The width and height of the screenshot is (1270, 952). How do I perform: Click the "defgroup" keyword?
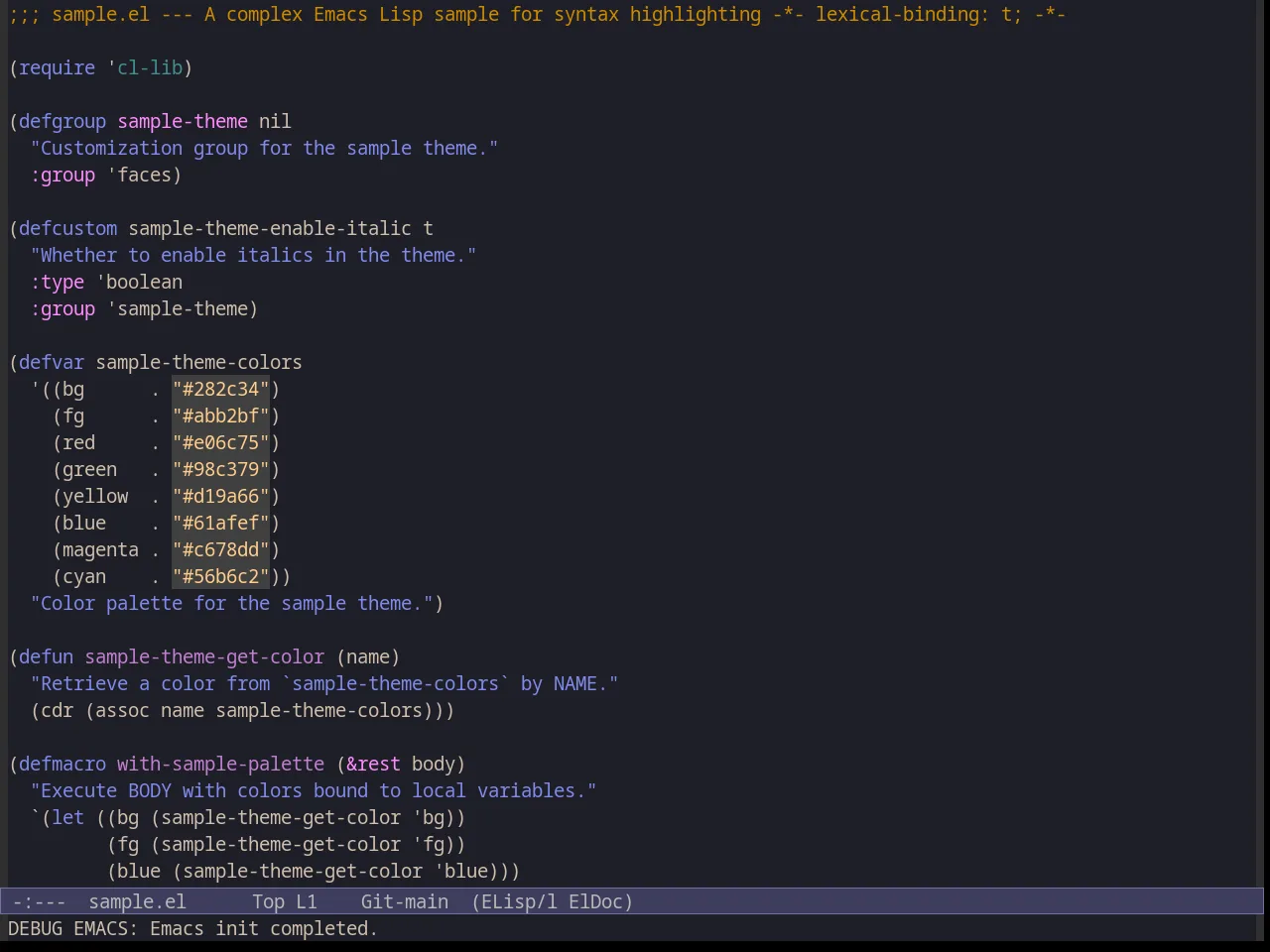pos(63,121)
